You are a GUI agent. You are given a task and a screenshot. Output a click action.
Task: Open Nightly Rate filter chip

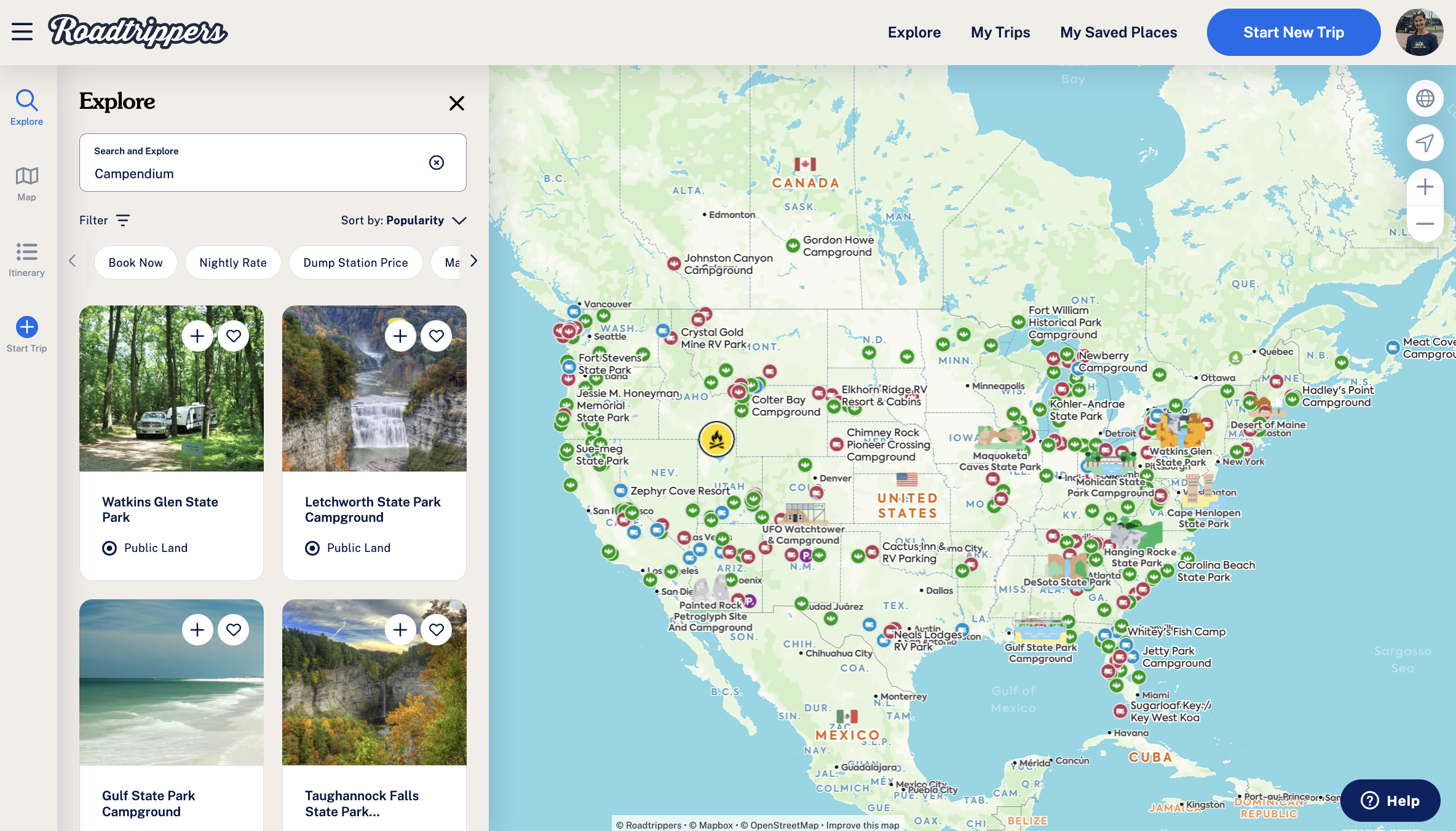(233, 262)
